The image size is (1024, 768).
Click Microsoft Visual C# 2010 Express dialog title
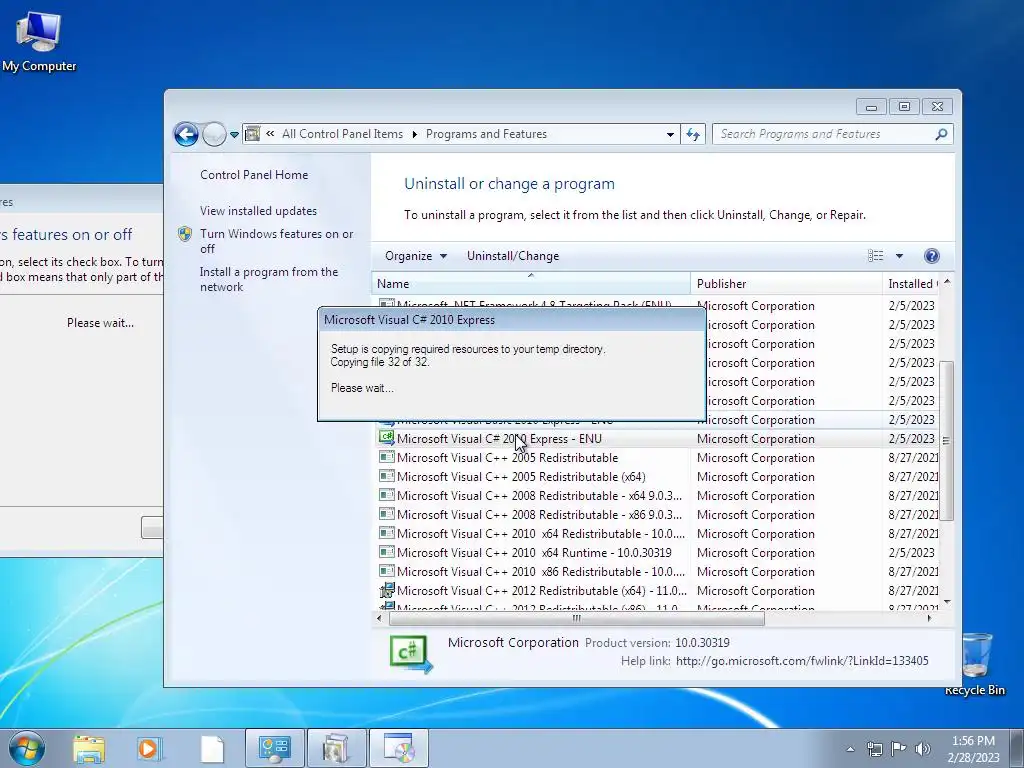click(x=409, y=320)
